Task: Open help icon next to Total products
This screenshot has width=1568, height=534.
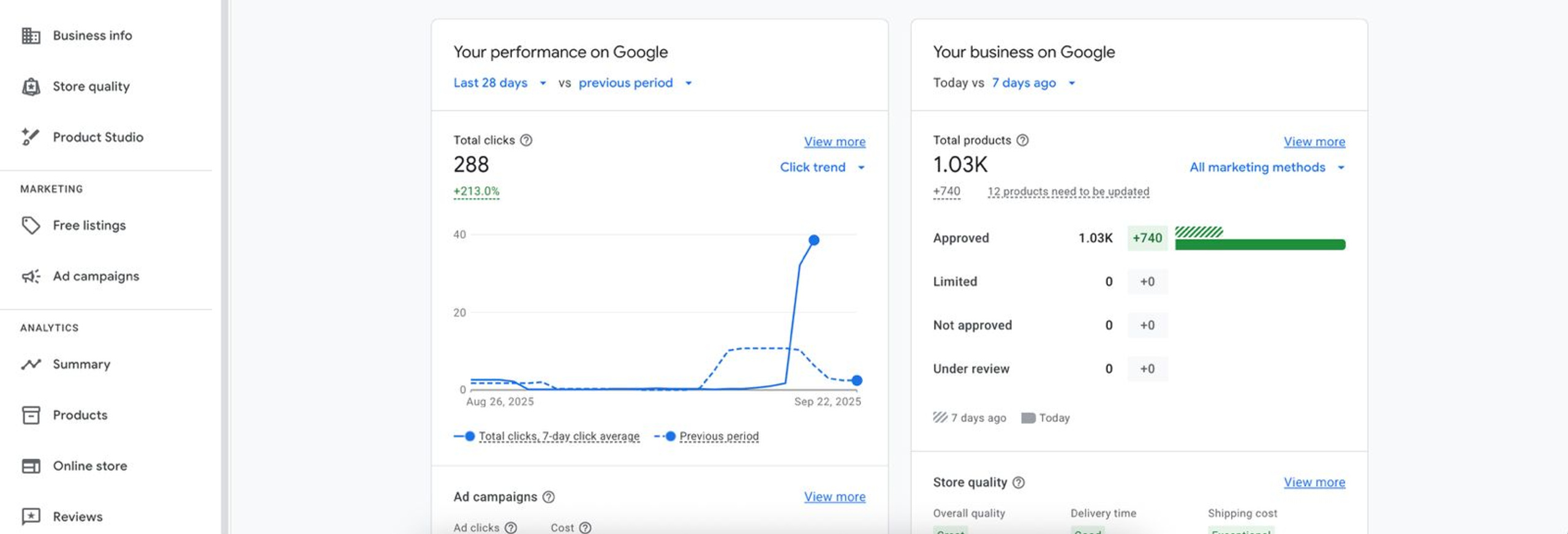Action: click(x=1022, y=140)
